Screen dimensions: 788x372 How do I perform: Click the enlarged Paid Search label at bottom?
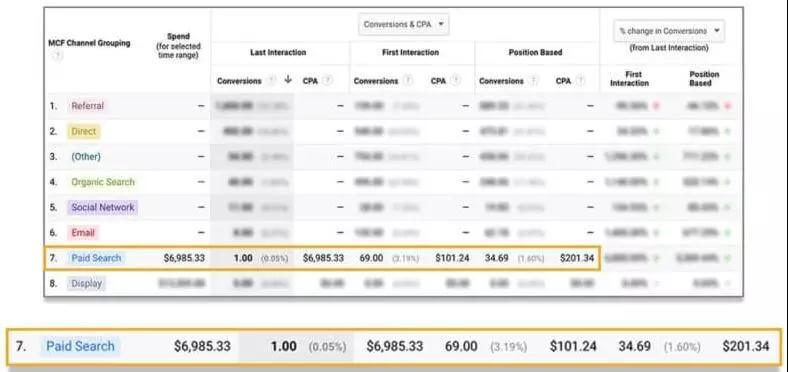80,346
